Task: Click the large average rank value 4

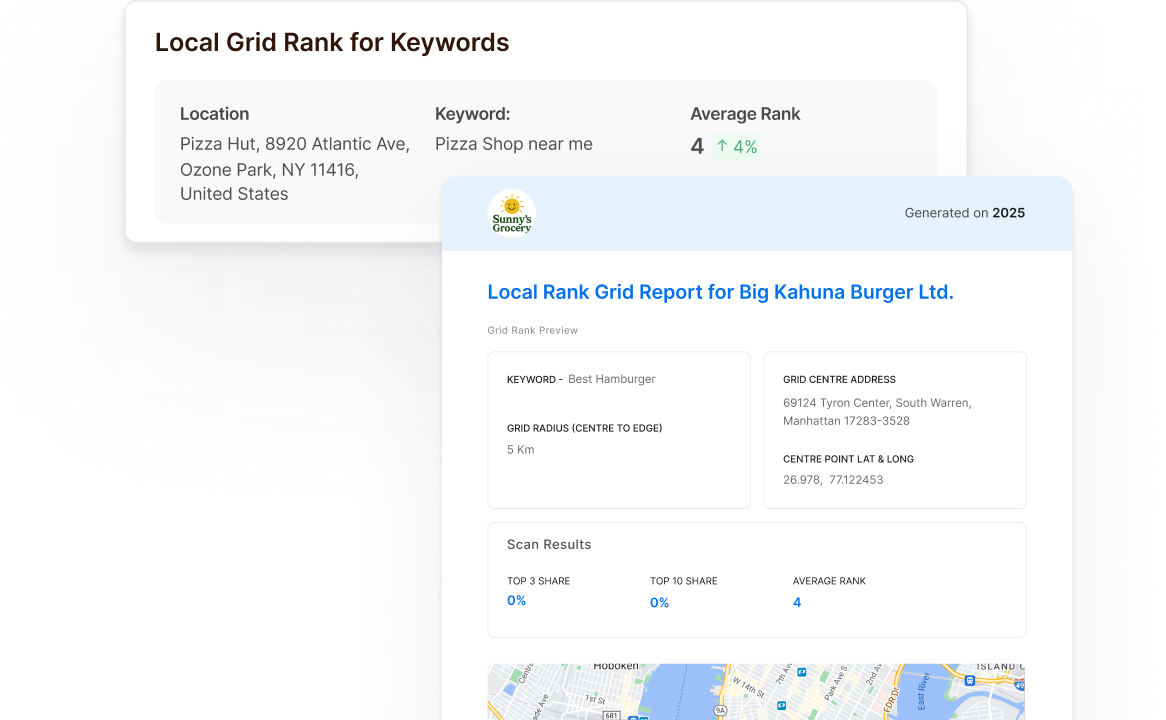Action: tap(697, 146)
